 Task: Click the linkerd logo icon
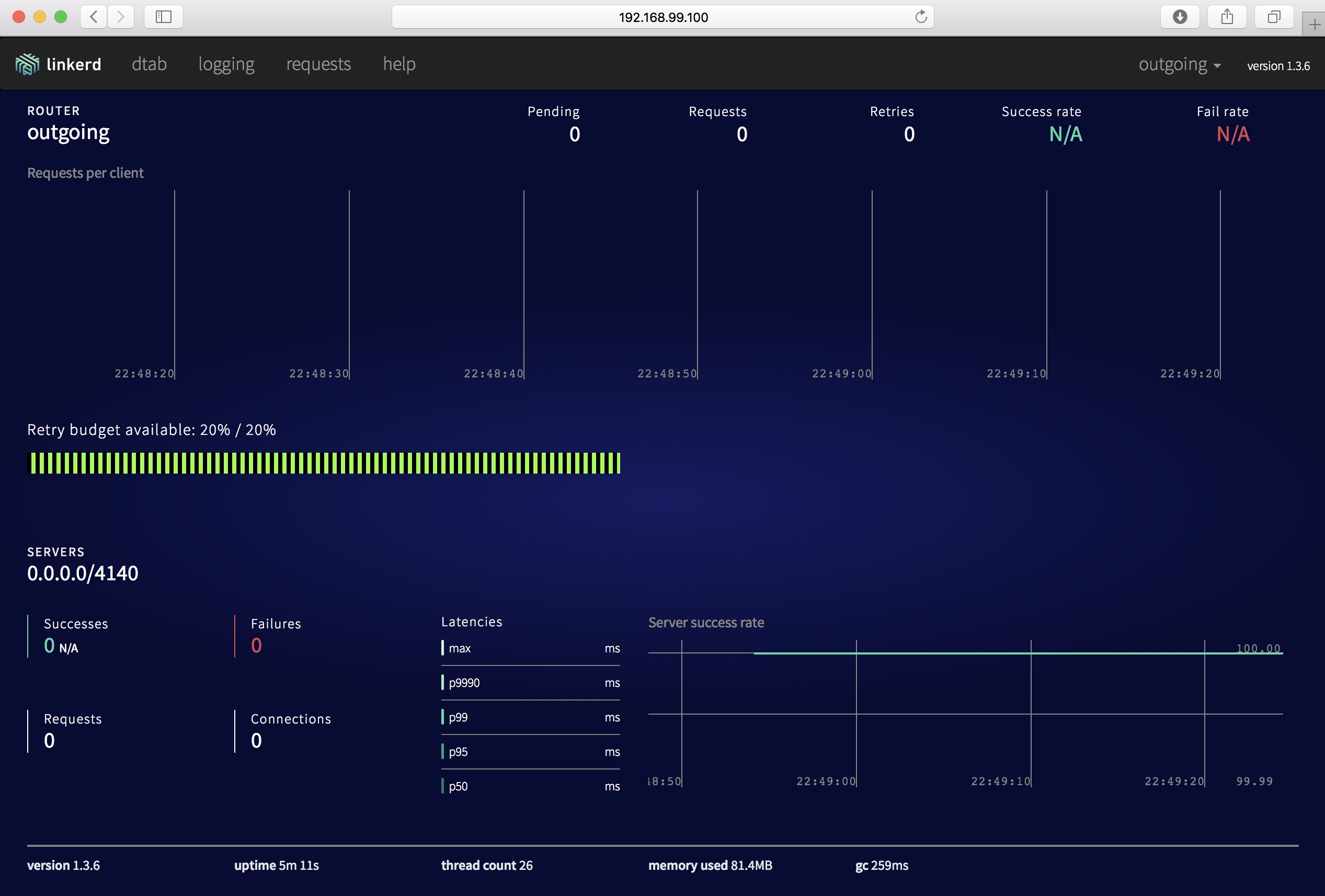coord(27,64)
